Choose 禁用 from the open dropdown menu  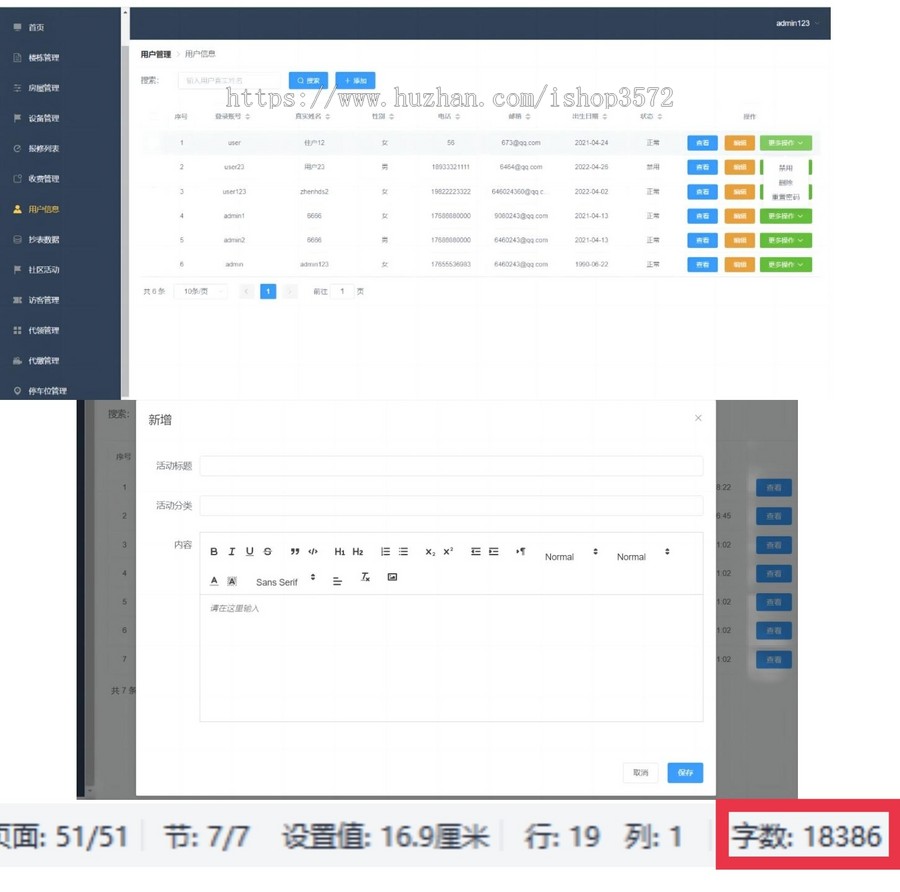[x=786, y=168]
